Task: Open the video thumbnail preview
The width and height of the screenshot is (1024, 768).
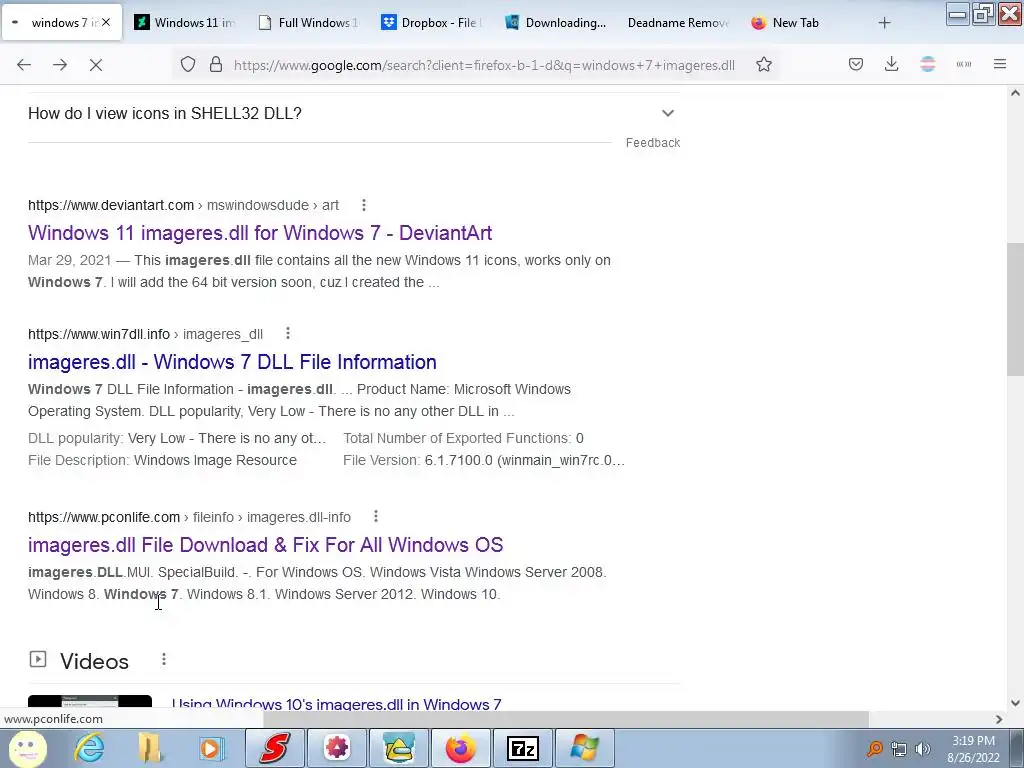Action: tap(90, 703)
